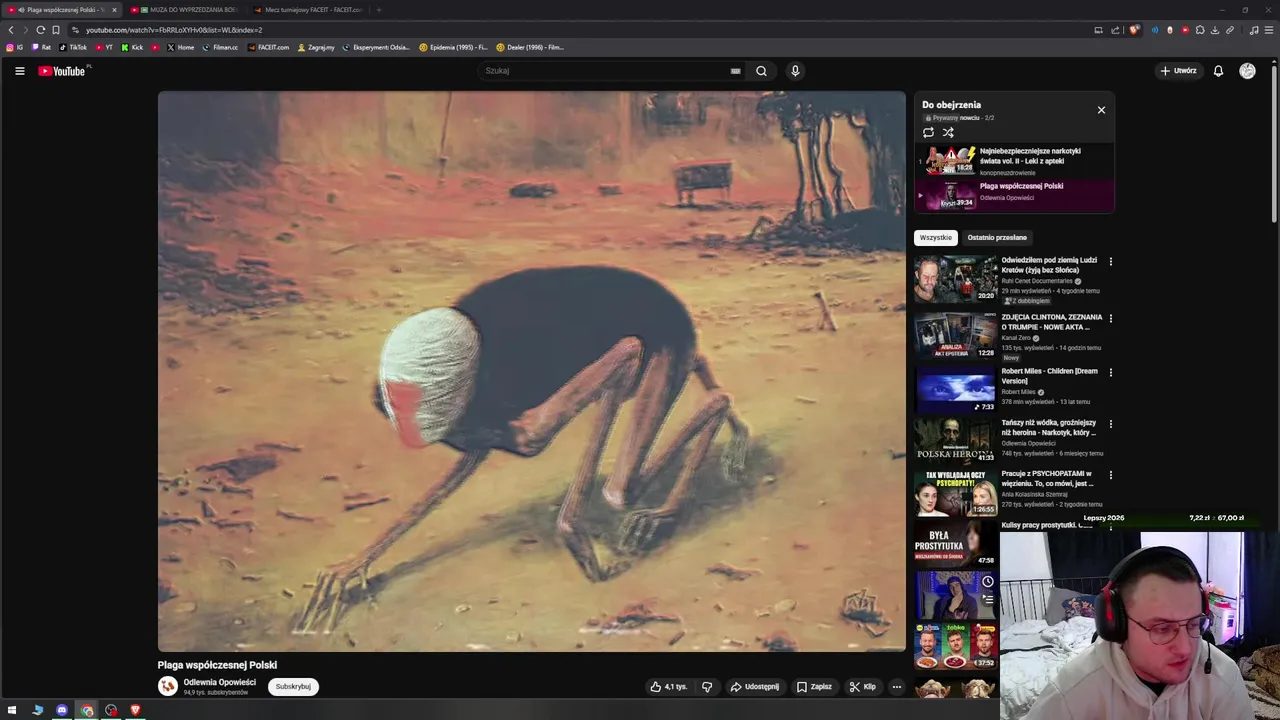1280x720 pixels.
Task: Click the magnifier search button
Action: (761, 71)
